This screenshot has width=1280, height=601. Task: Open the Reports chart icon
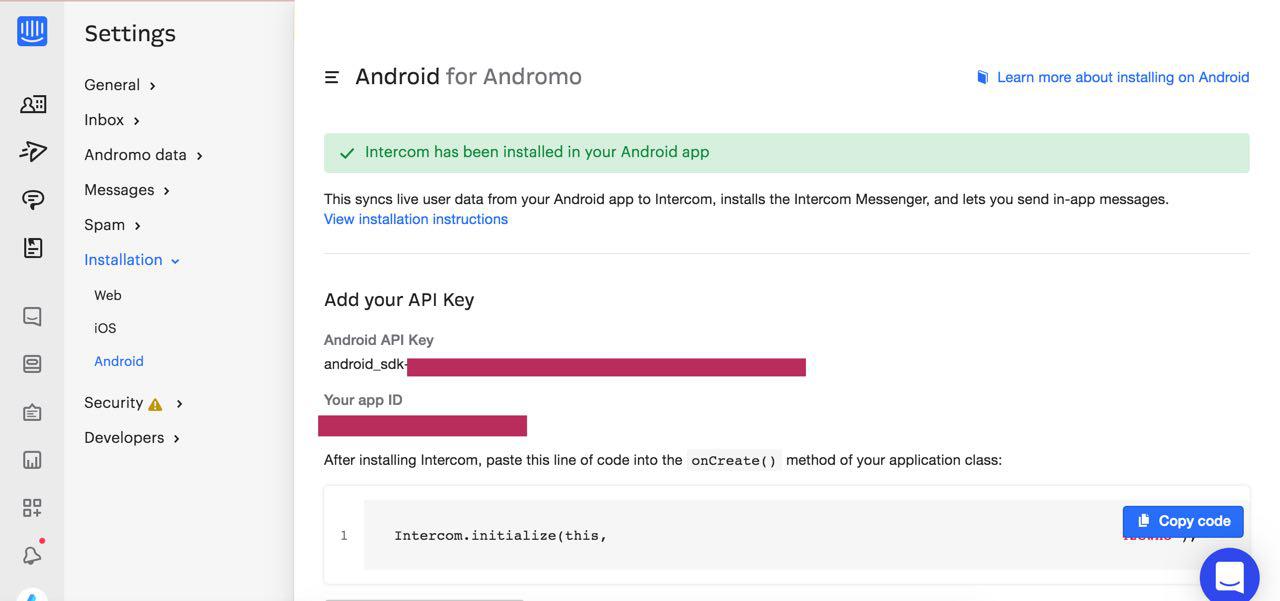click(32, 460)
